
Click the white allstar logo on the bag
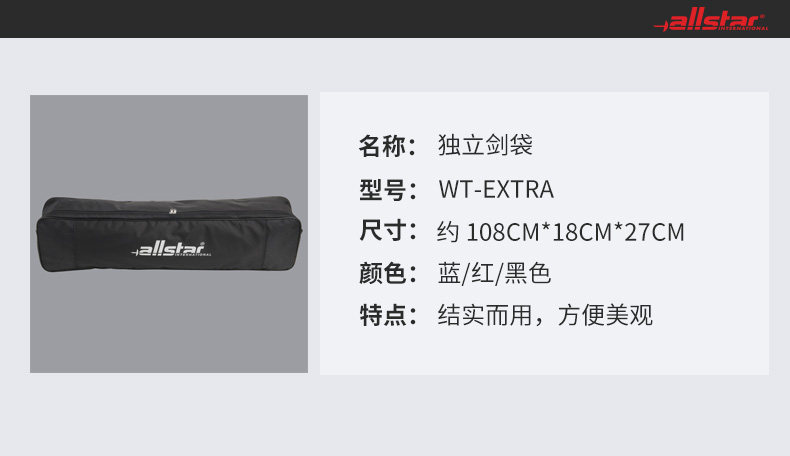click(171, 249)
